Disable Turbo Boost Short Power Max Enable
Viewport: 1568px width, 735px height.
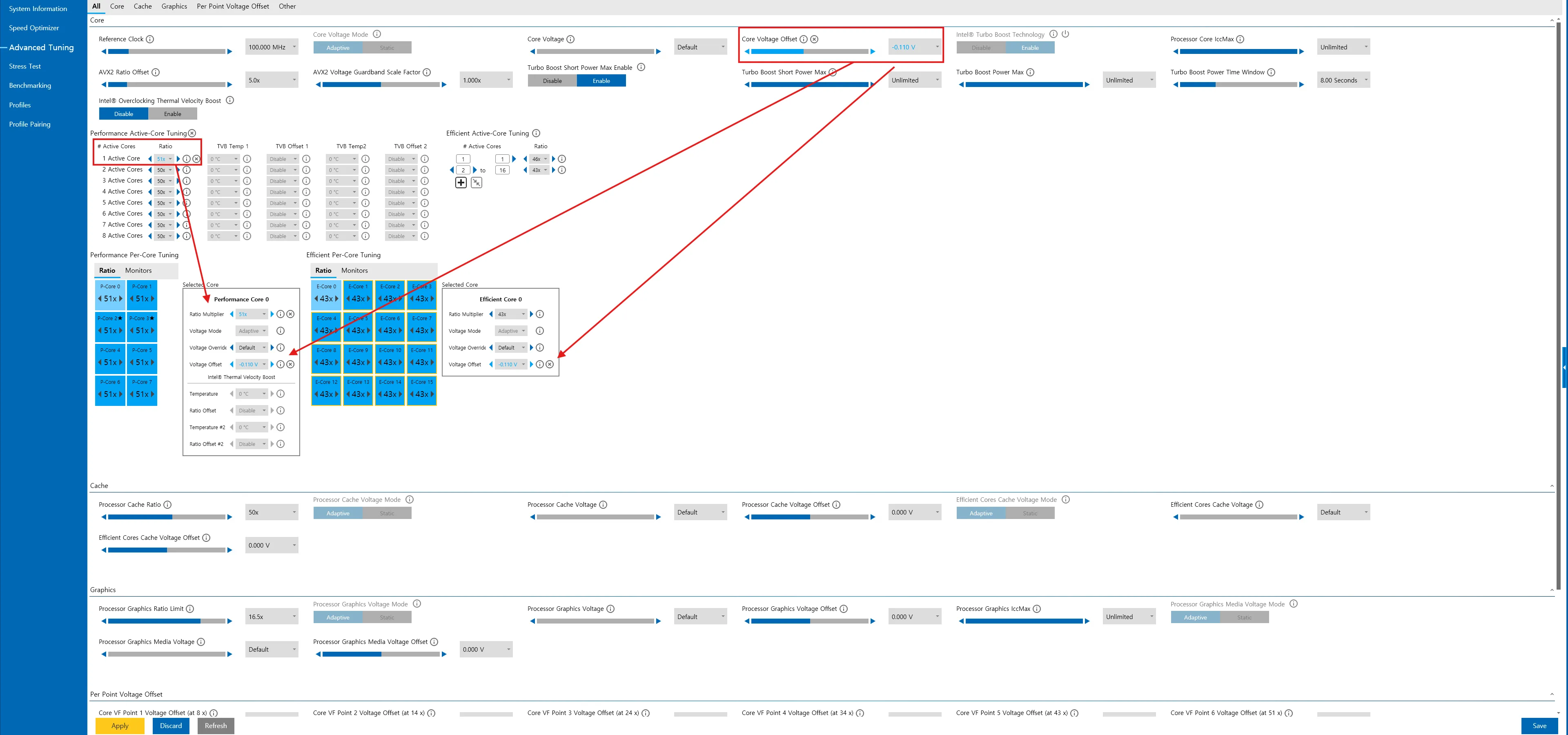552,81
